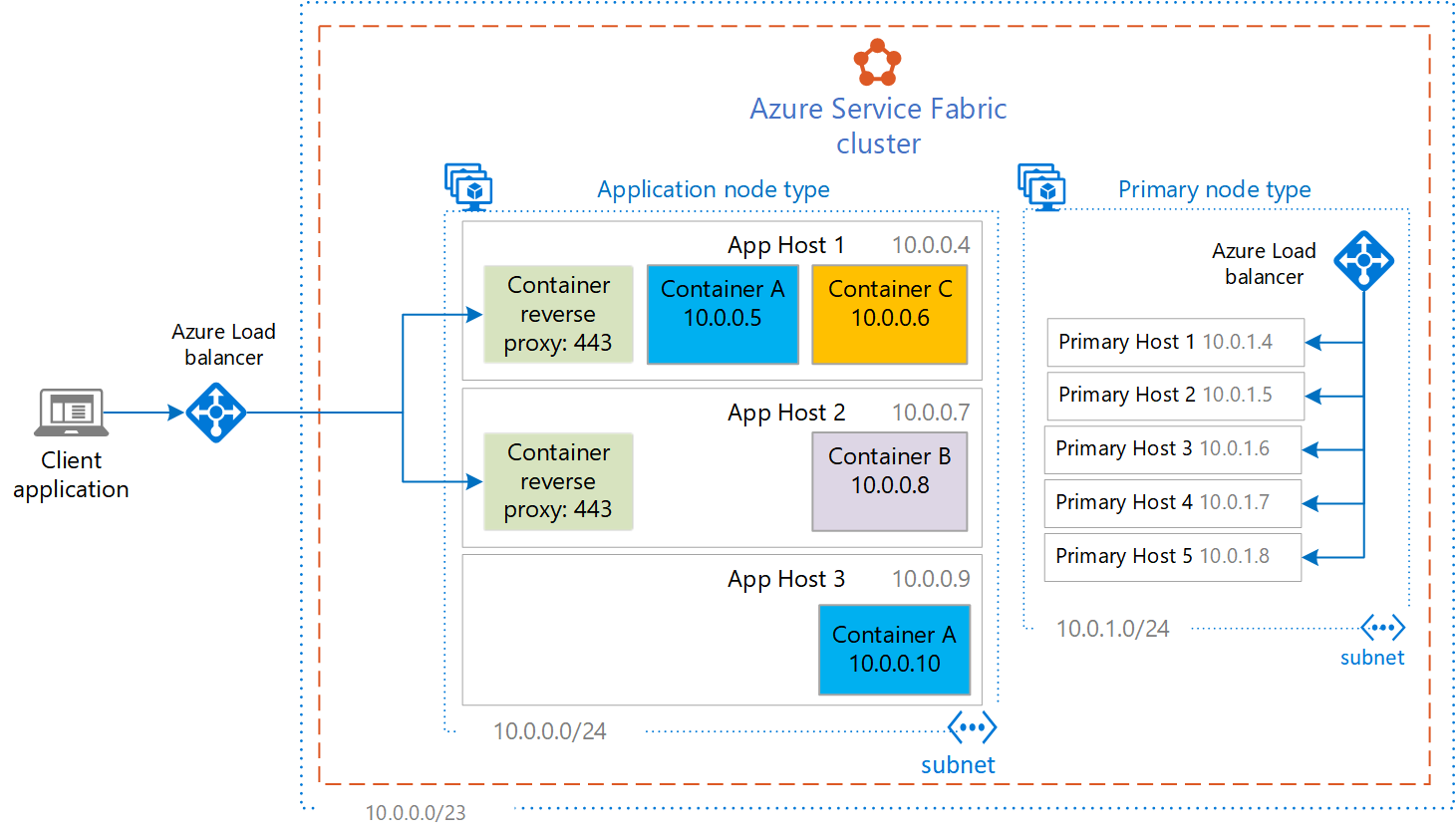Click Container B 10.0.0.8 box
Screen dimensions: 1456x837
(890, 481)
